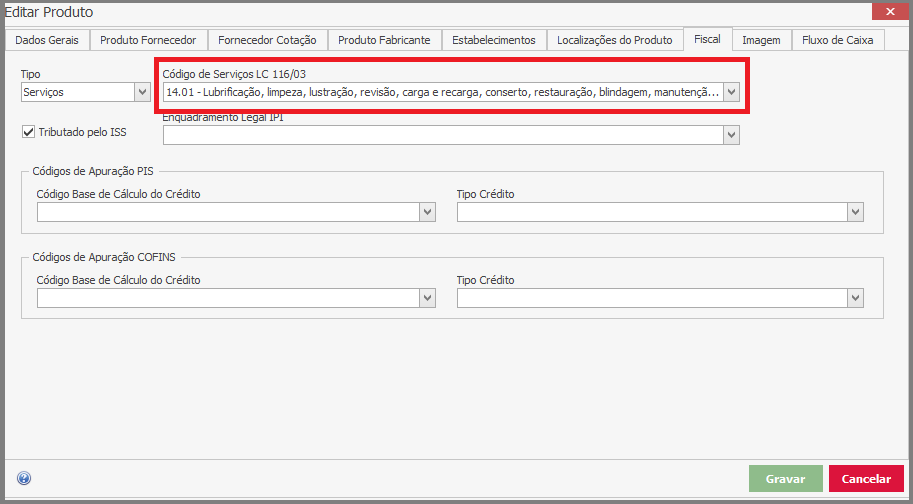Go to the Fornecedor Cotação tab
Image resolution: width=913 pixels, height=504 pixels.
pyautogui.click(x=268, y=40)
